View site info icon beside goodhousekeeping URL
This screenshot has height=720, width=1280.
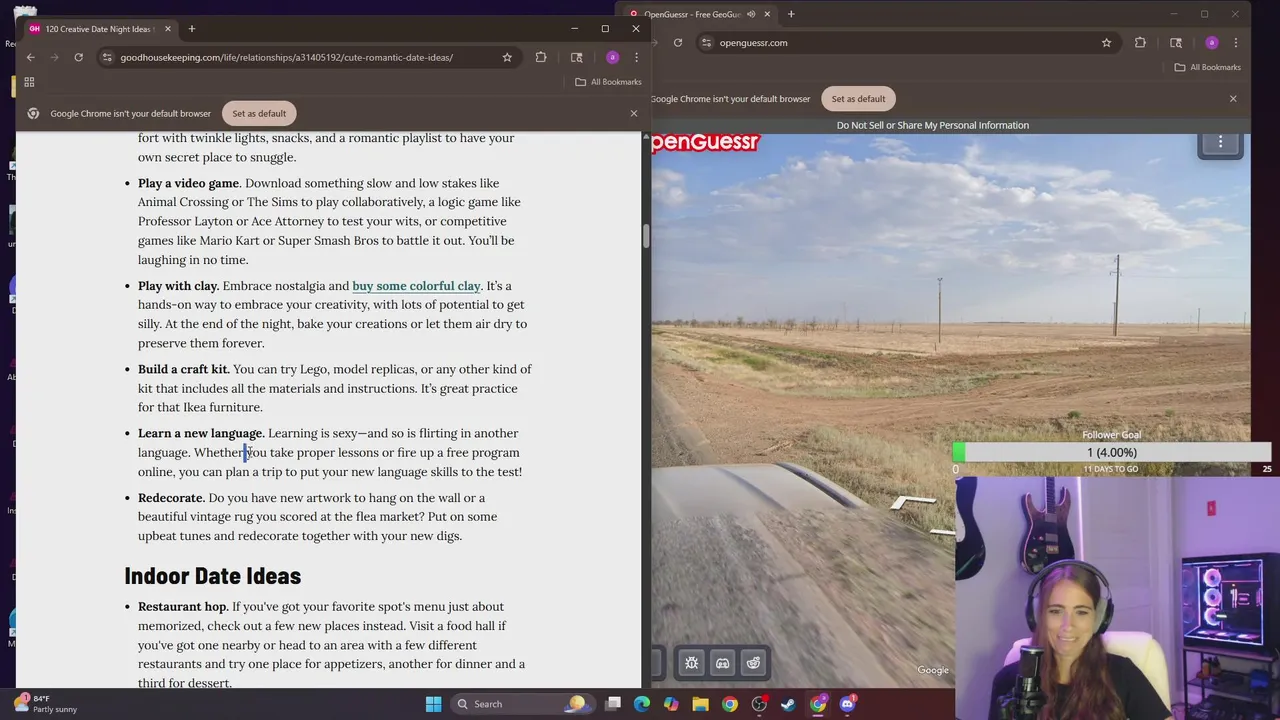pyautogui.click(x=107, y=57)
